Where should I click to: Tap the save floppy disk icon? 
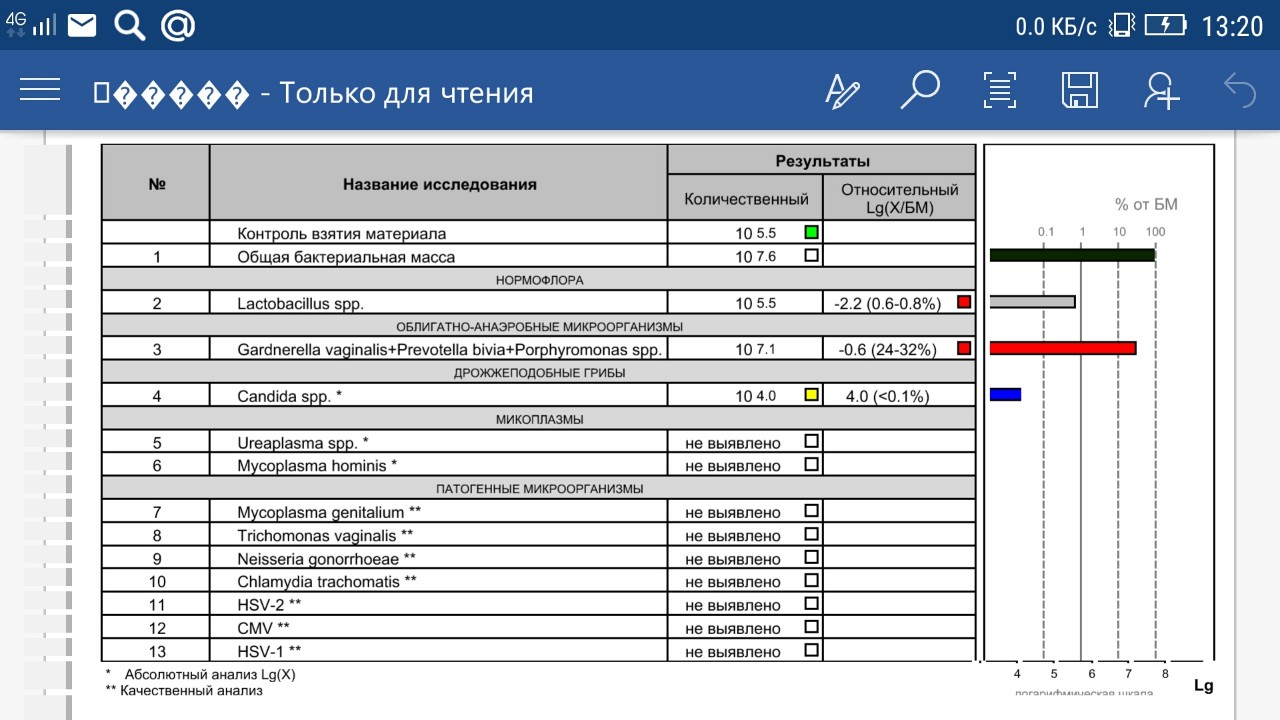coord(1080,91)
